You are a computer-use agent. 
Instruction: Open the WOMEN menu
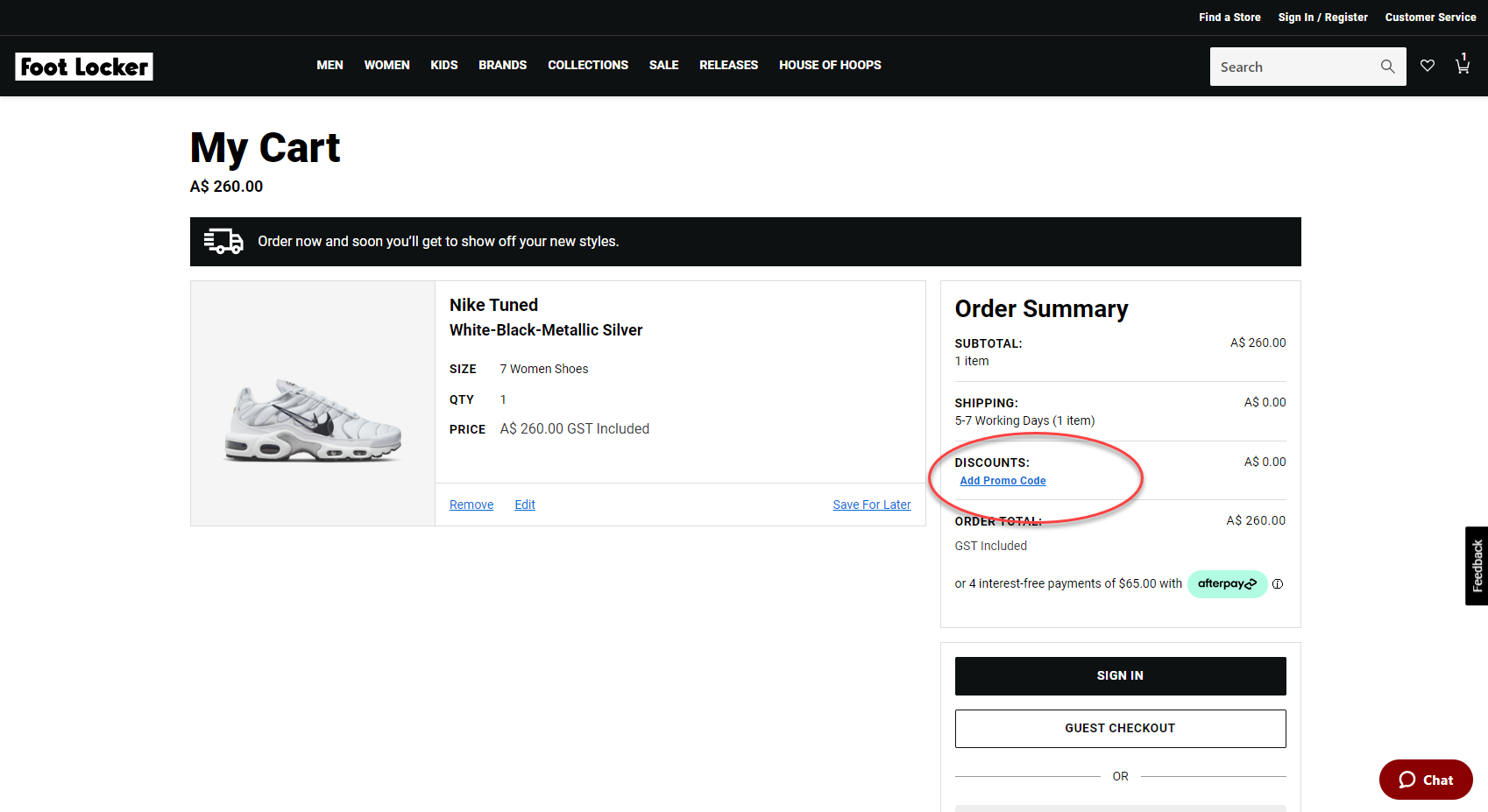386,65
